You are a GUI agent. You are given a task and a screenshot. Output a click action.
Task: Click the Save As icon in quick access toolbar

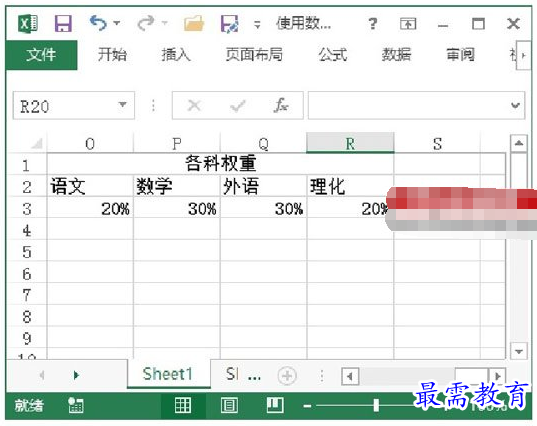[229, 24]
